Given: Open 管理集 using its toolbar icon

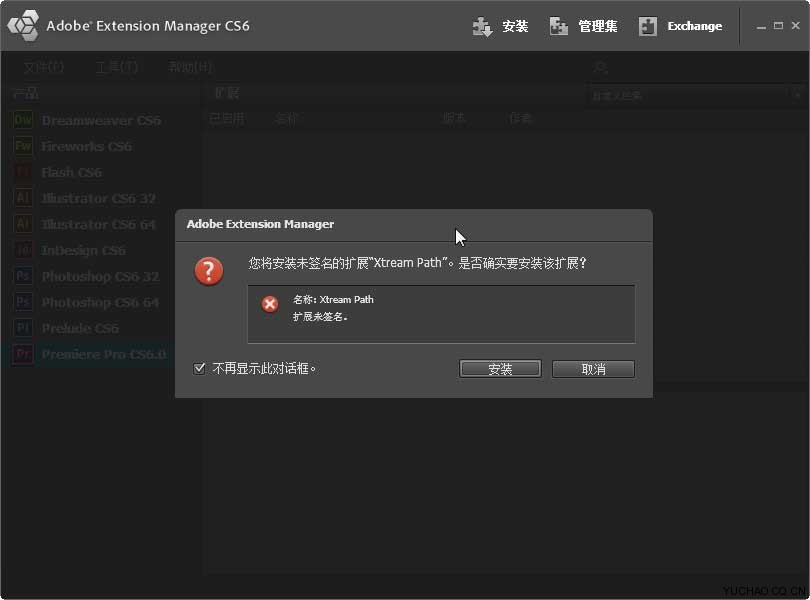Looking at the screenshot, I should 558,26.
